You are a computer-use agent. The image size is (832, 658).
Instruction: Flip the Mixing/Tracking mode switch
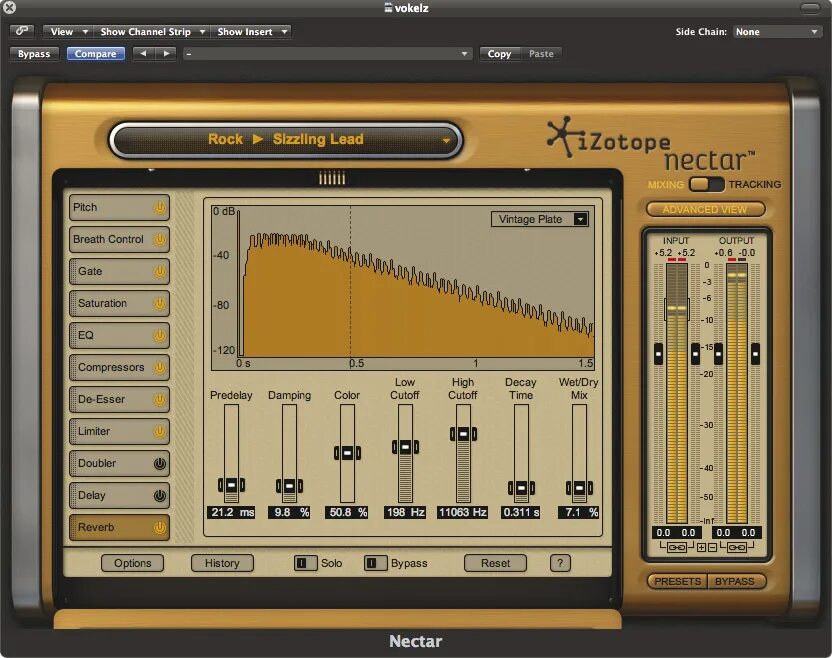coord(706,184)
